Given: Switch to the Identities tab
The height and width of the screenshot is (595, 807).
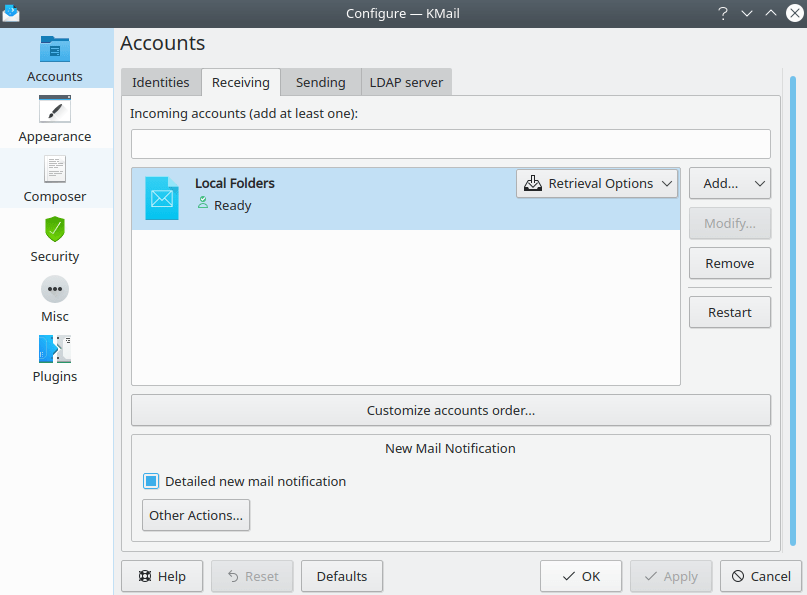Looking at the screenshot, I should [x=161, y=82].
